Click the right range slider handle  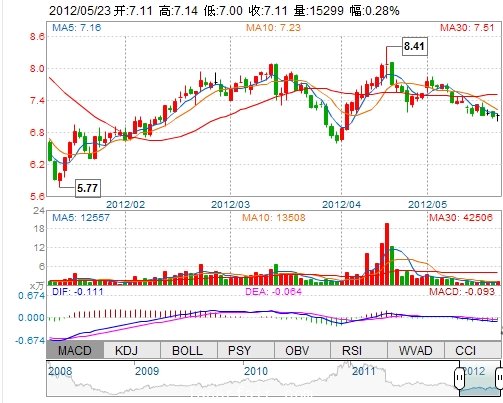[499, 378]
